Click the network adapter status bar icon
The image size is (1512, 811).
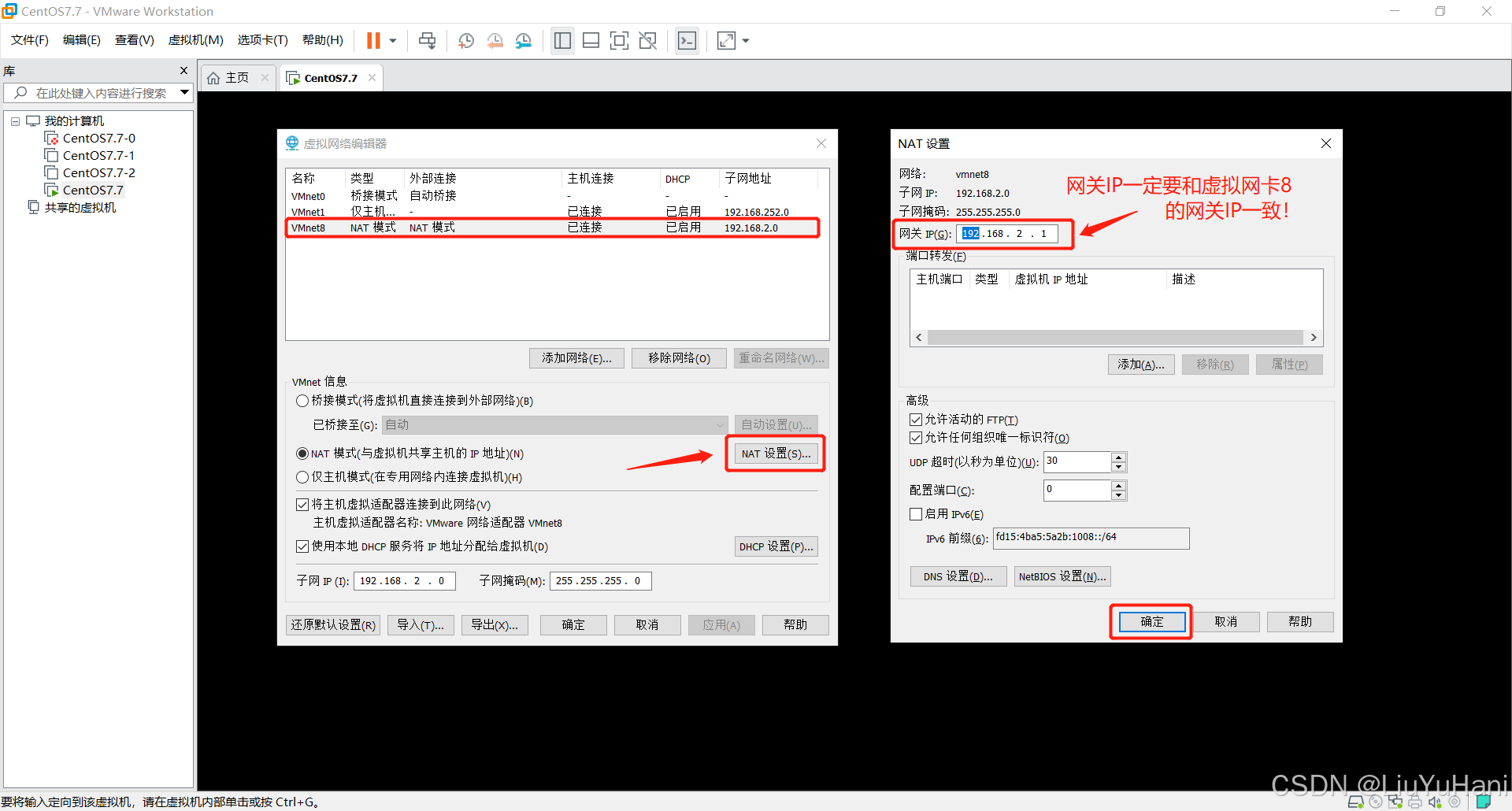click(1395, 802)
